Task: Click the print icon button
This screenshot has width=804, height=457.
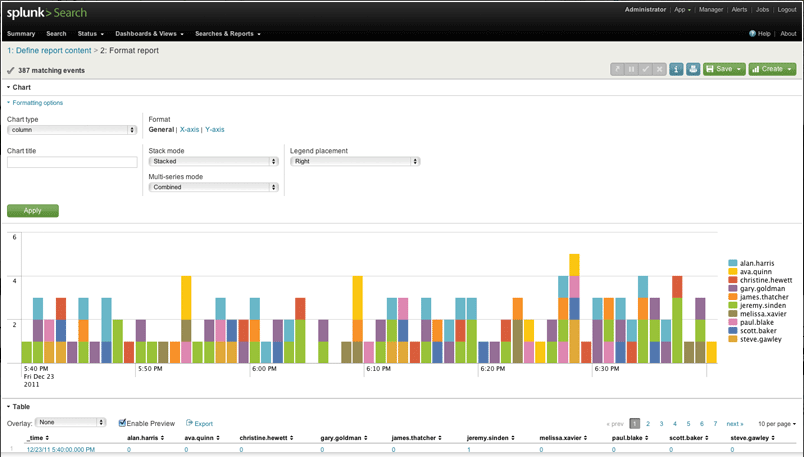Action: [693, 69]
